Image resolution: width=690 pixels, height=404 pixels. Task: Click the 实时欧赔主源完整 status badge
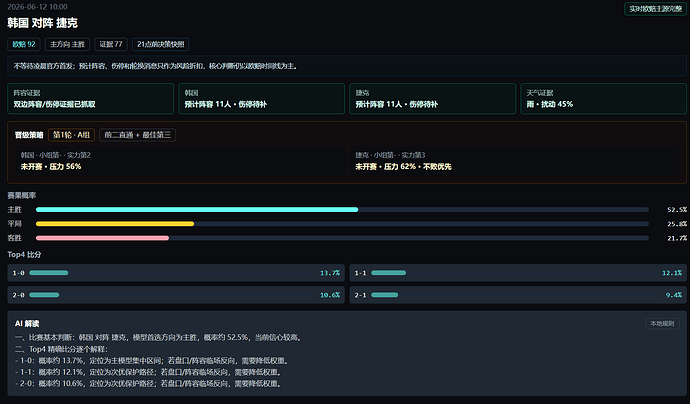(x=655, y=9)
